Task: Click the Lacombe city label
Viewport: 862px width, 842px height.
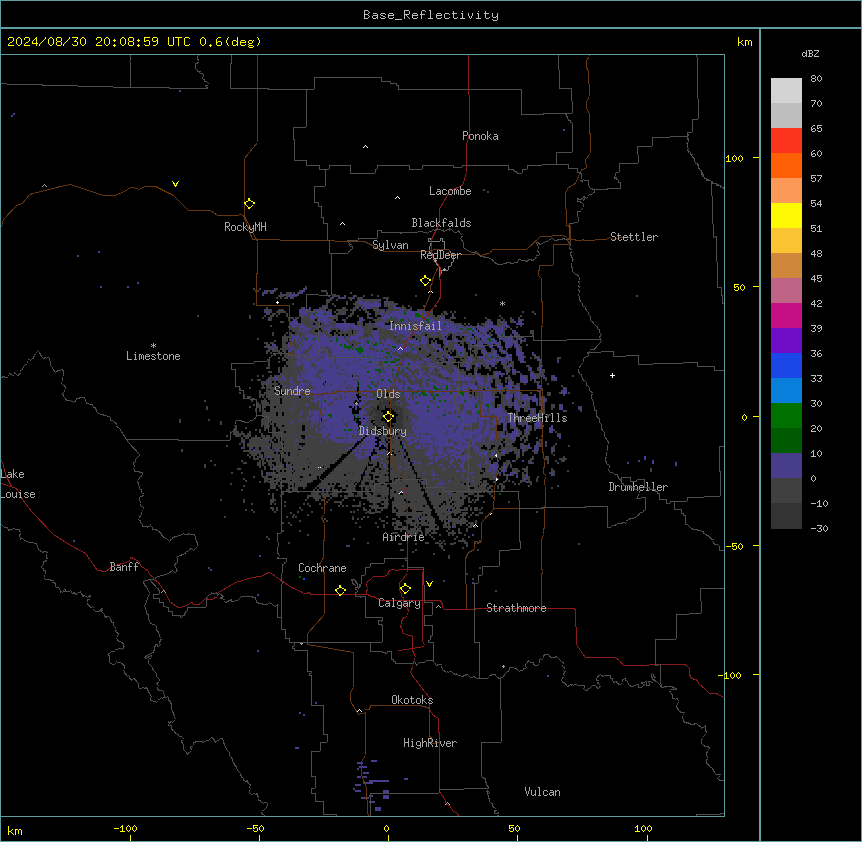Action: point(450,191)
